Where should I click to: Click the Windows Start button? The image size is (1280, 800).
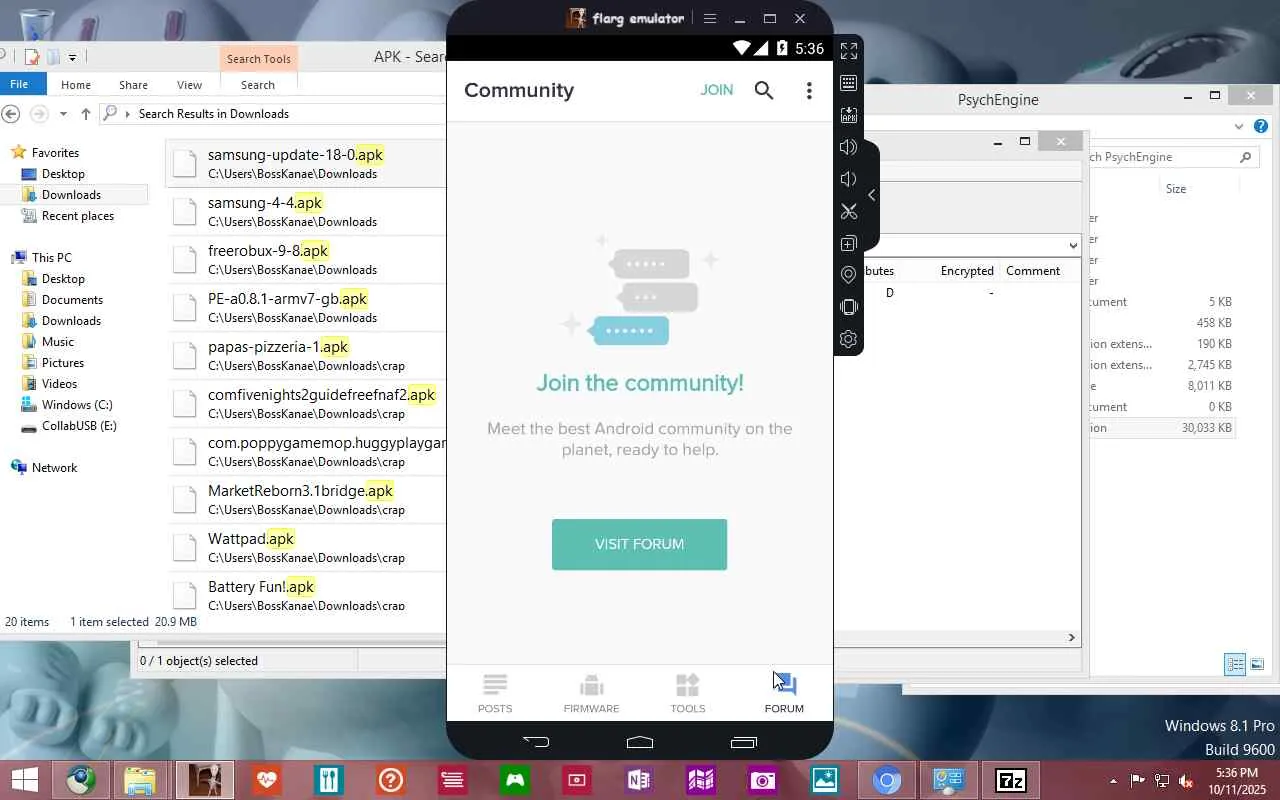(24, 780)
